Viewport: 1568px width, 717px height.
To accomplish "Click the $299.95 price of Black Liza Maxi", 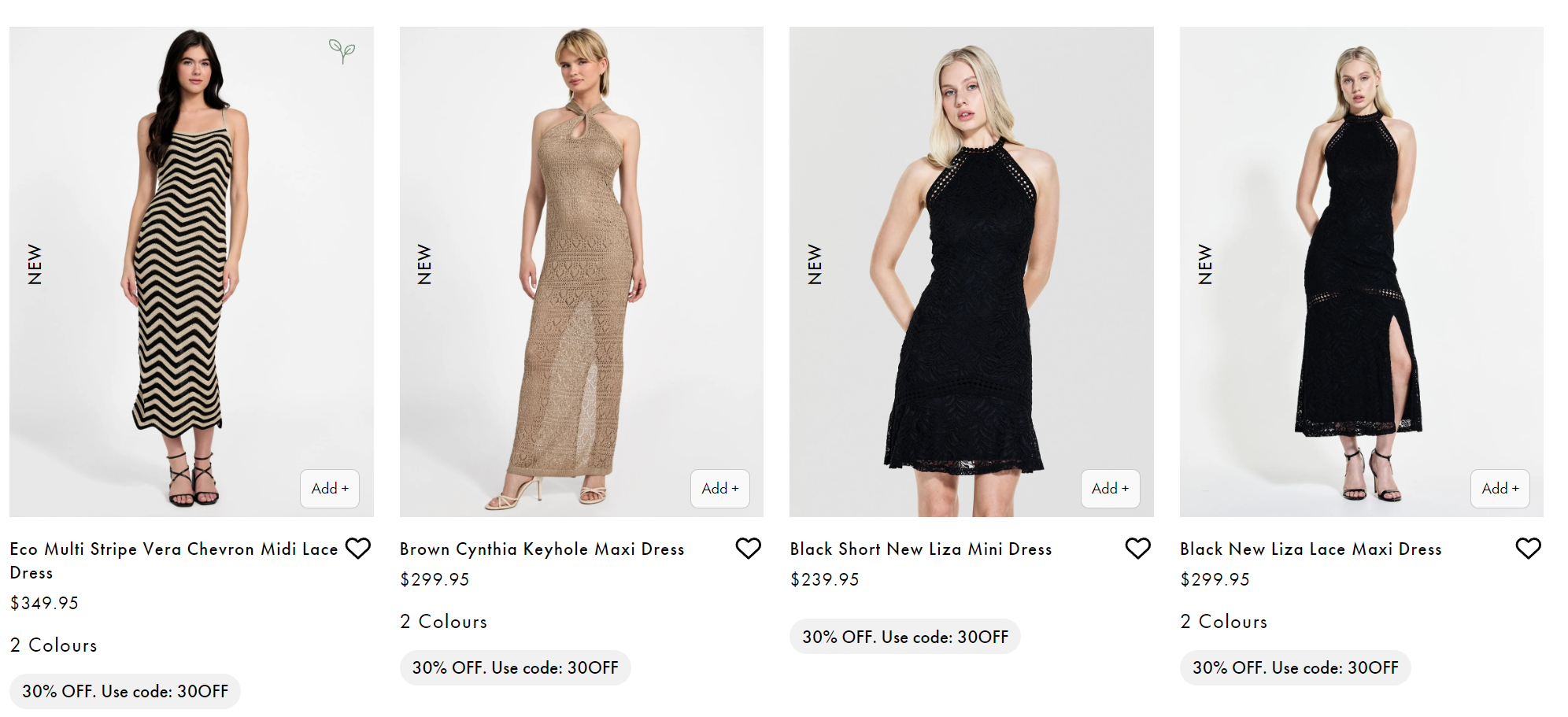I will [1214, 580].
